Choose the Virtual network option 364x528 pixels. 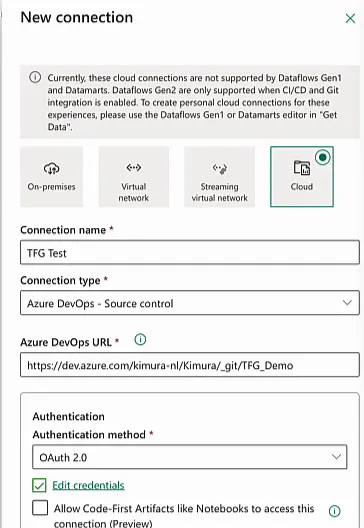coord(134,177)
